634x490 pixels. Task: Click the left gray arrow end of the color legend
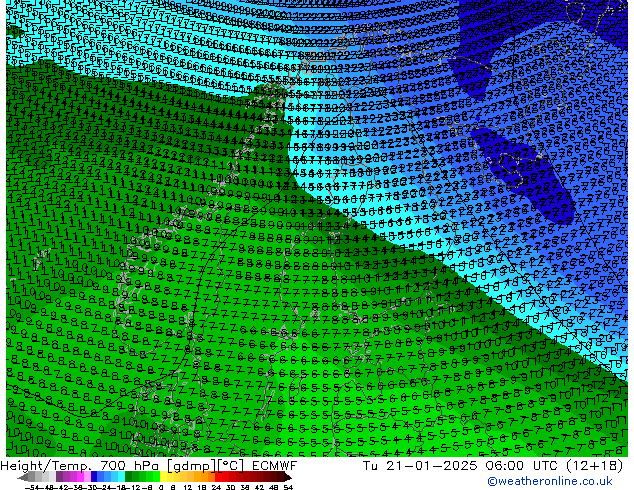(23, 477)
